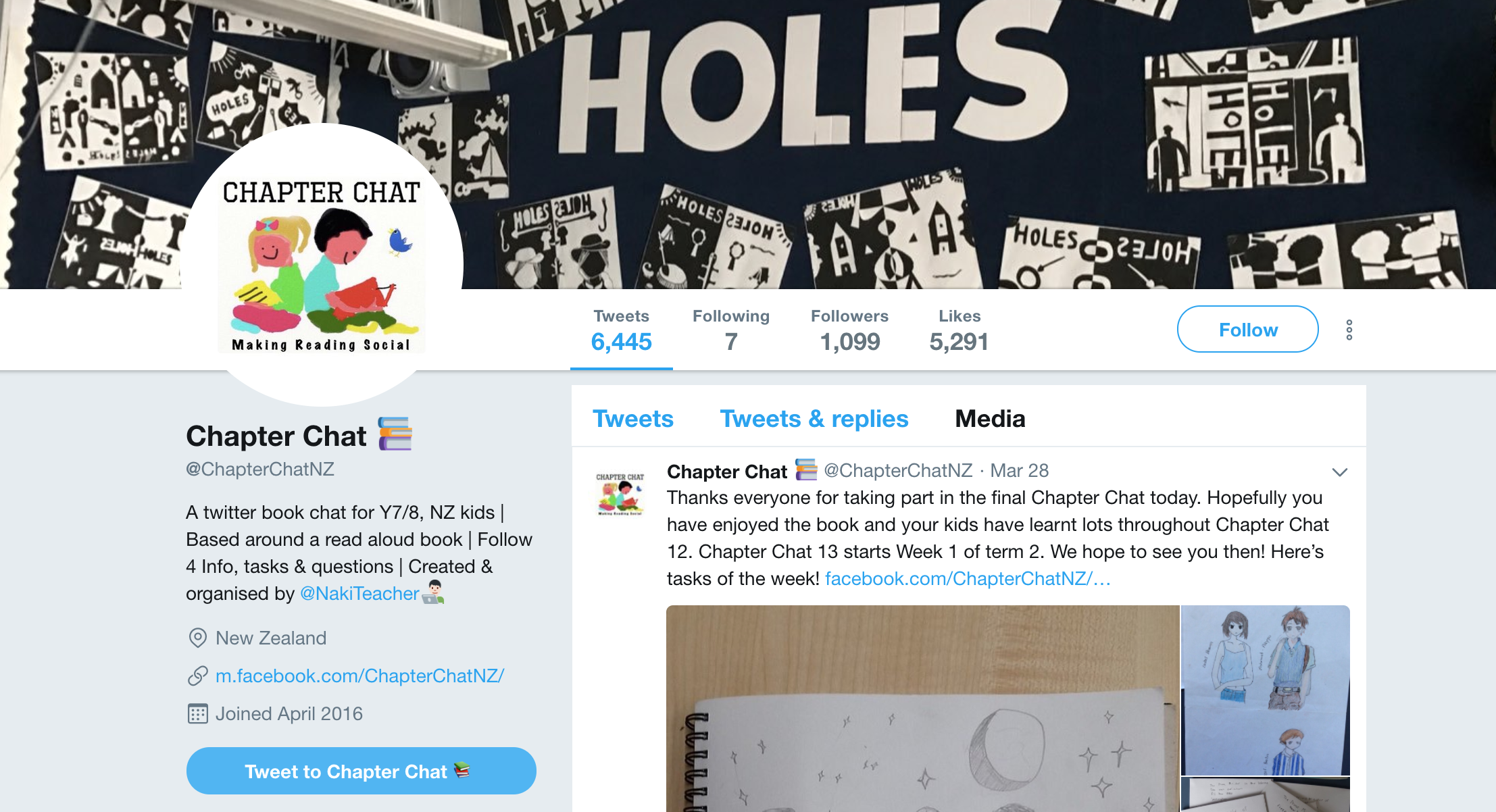Switch to the Tweets & replies tab
The width and height of the screenshot is (1496, 812).
[x=814, y=419]
